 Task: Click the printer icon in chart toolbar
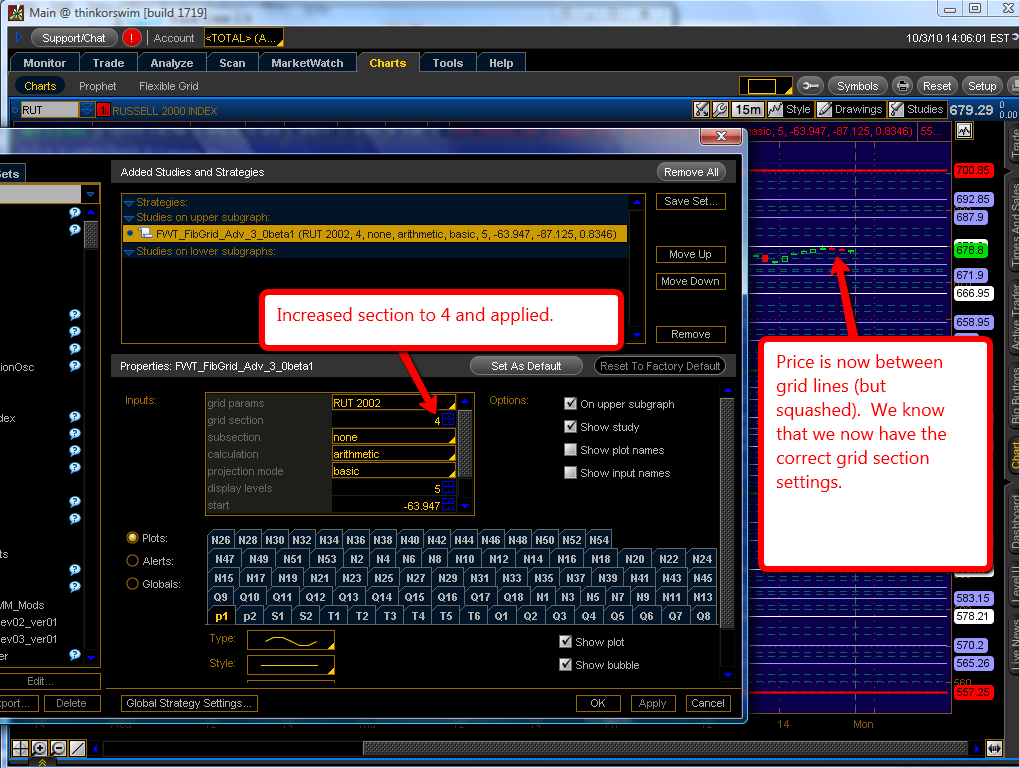pyautogui.click(x=902, y=86)
